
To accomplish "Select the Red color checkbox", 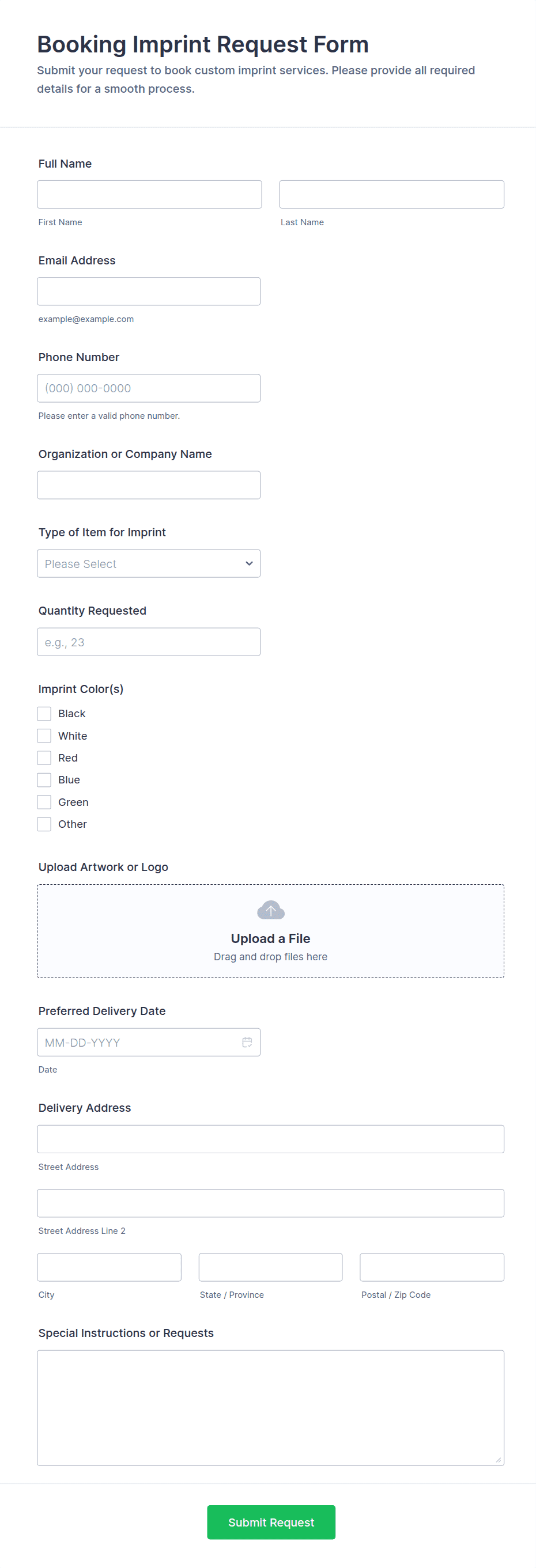I will click(x=44, y=758).
